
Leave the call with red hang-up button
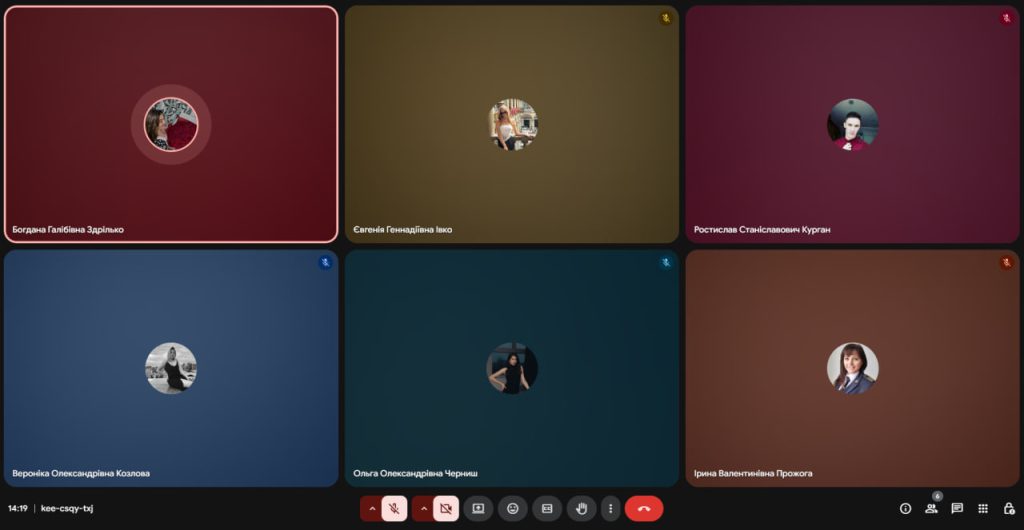tap(644, 508)
